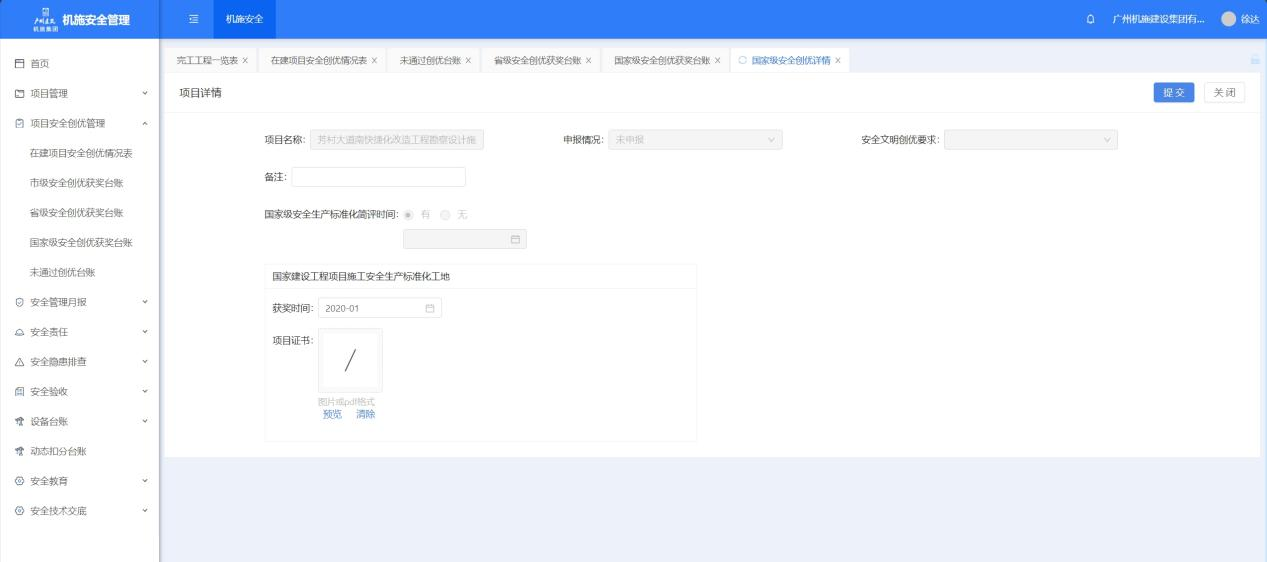Click the 备注 remarks input field
This screenshot has height=562, width=1267.
point(378,177)
